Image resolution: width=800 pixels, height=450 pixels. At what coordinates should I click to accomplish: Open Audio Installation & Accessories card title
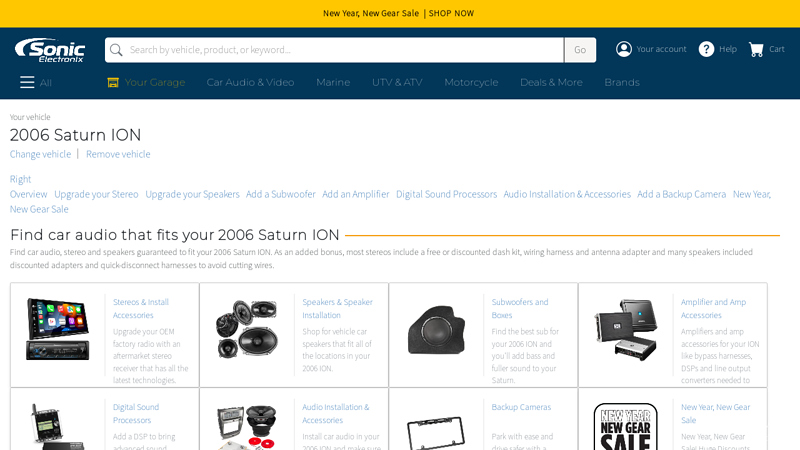pos(336,413)
